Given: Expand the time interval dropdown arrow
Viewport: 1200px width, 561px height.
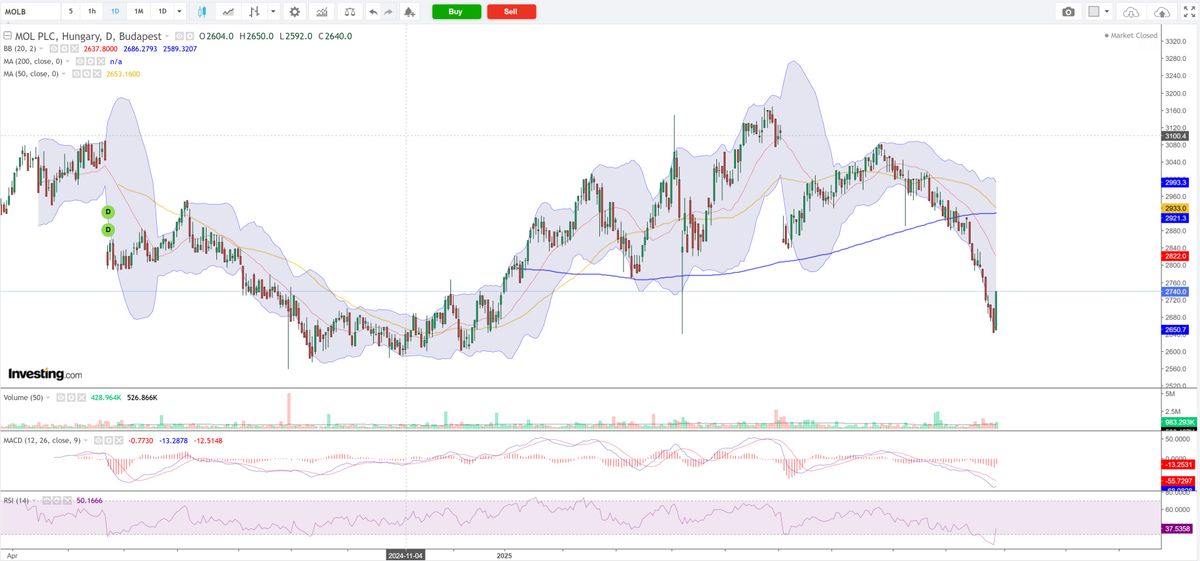Looking at the screenshot, I should tap(179, 11).
